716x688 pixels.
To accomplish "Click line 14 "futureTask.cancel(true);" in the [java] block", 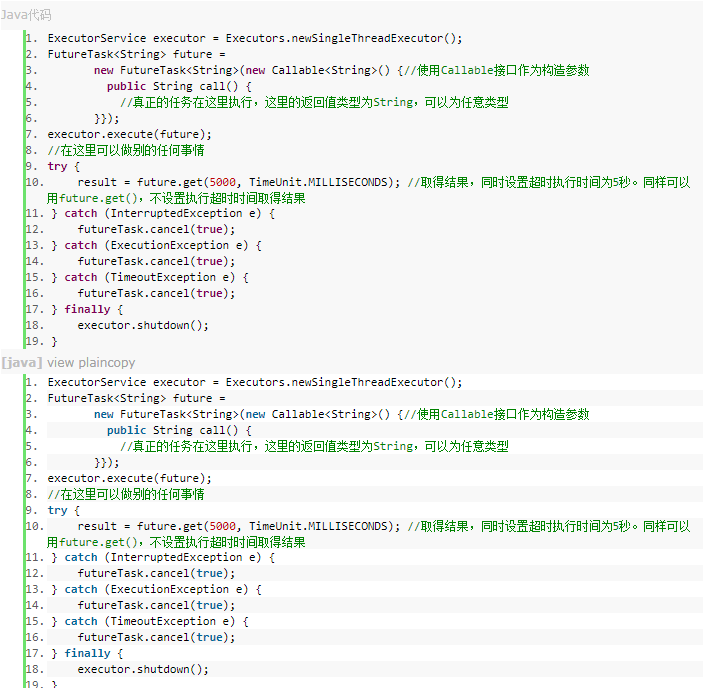I will pyautogui.click(x=156, y=605).
